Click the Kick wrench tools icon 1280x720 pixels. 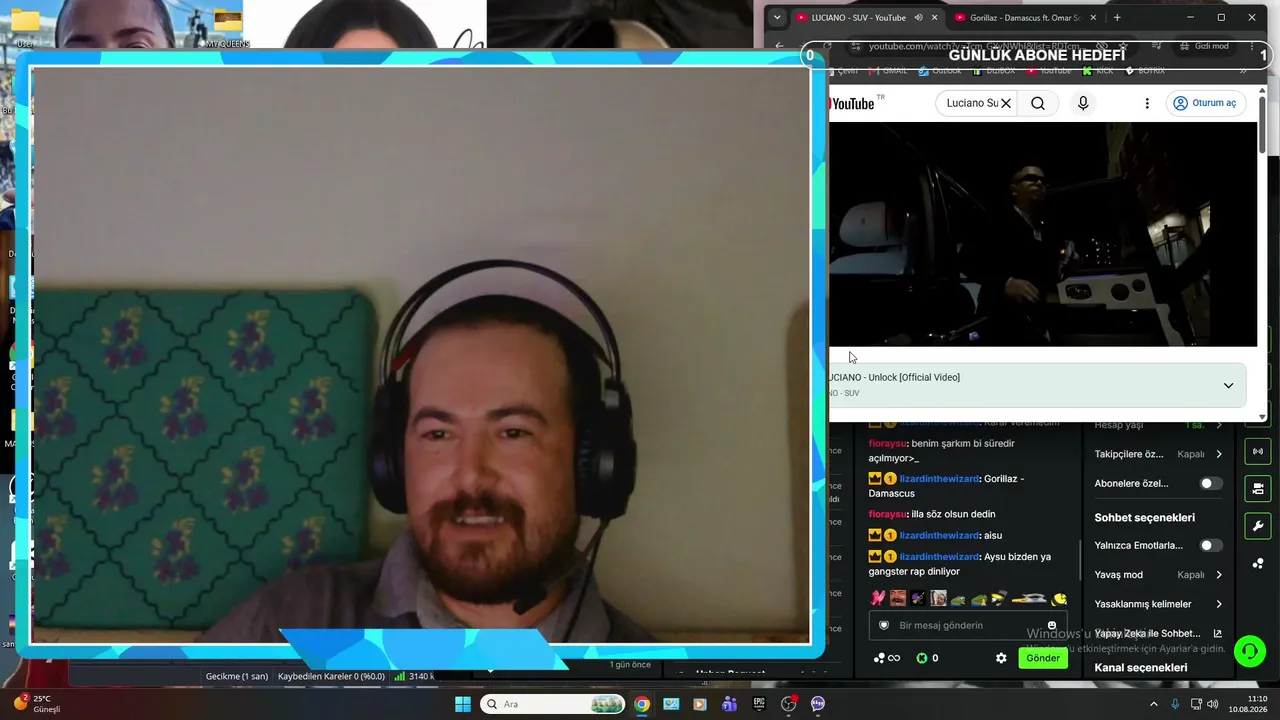point(1258,526)
